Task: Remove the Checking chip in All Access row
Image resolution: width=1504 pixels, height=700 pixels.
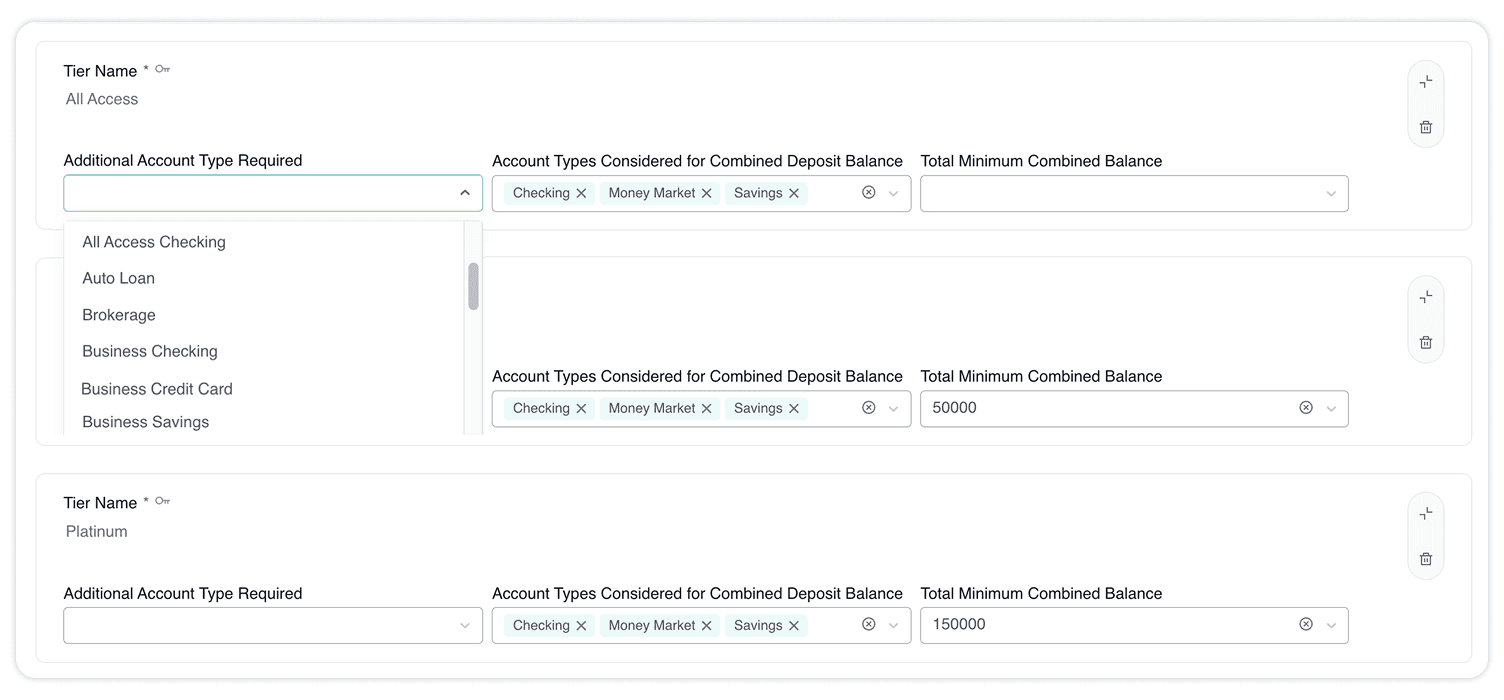Action: (x=581, y=193)
